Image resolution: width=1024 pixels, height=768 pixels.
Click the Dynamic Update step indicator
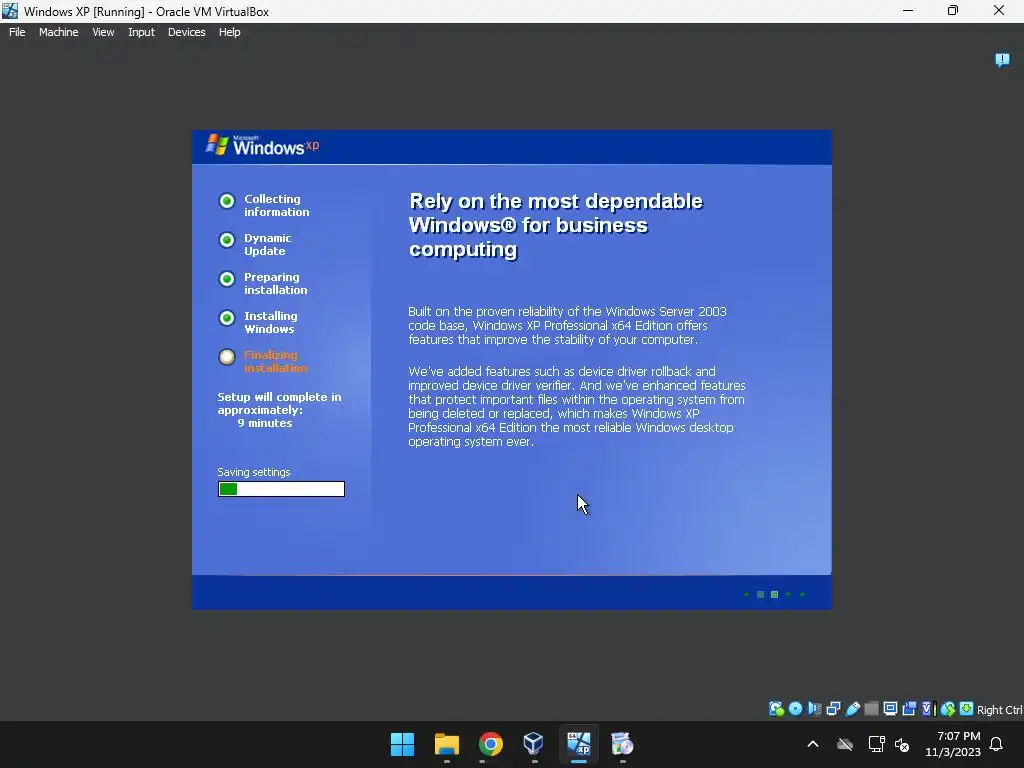point(227,240)
